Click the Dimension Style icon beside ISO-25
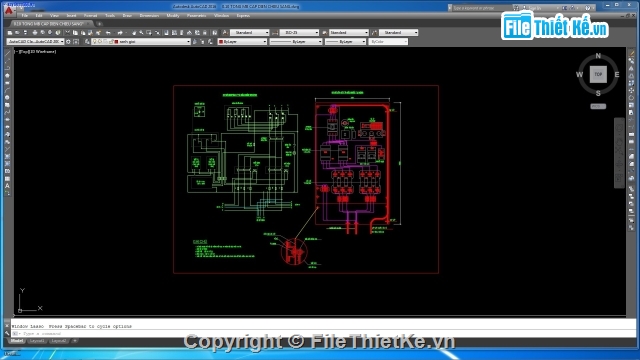The image size is (640, 360). [275, 32]
